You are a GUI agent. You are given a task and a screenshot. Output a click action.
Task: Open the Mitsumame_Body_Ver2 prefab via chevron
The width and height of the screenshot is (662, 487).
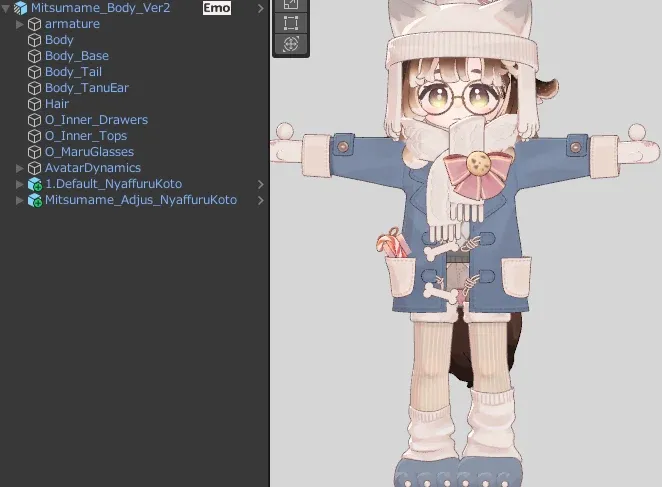(260, 8)
